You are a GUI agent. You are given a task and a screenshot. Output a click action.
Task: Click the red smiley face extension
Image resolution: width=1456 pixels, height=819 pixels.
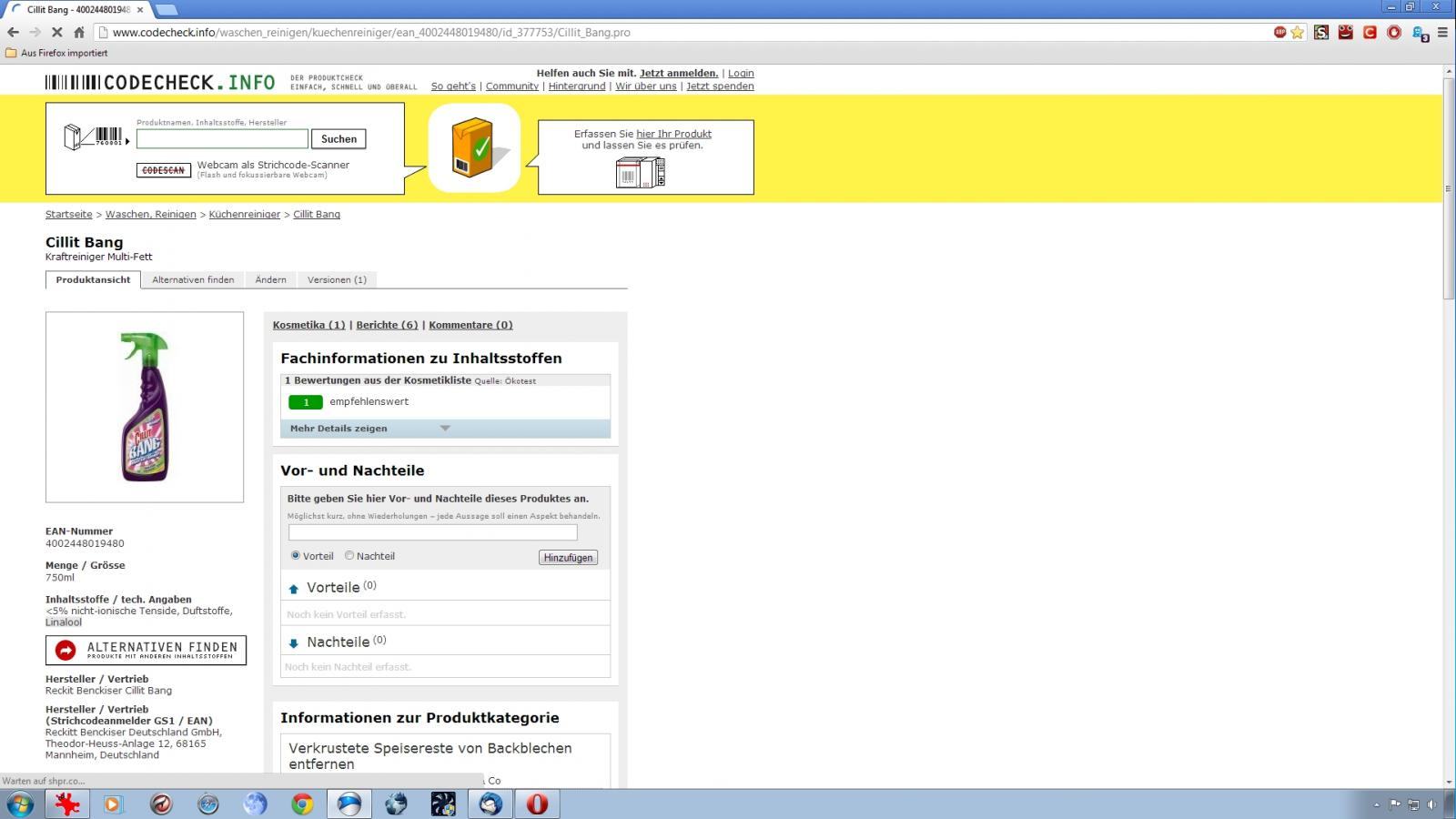point(1346,32)
